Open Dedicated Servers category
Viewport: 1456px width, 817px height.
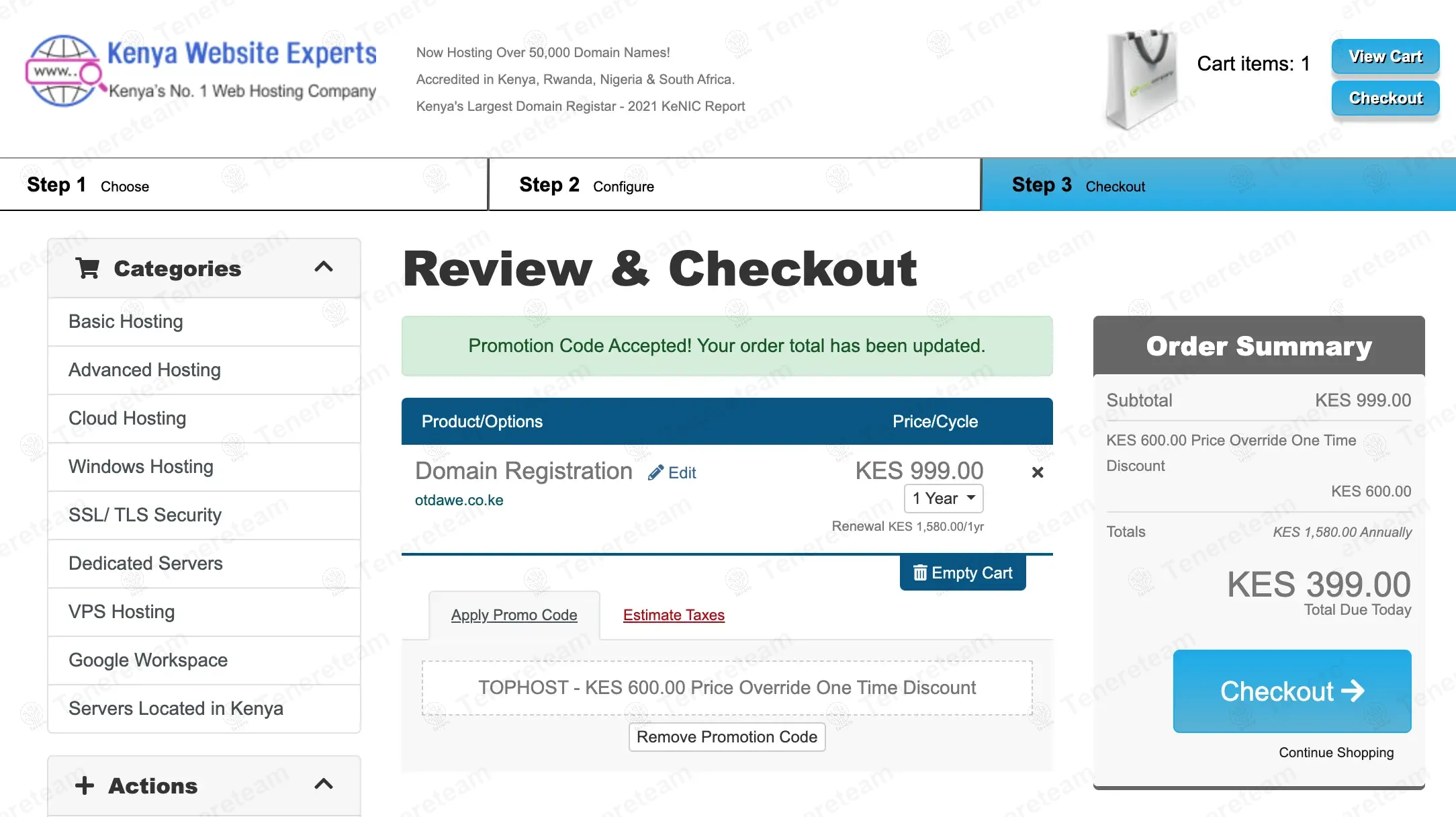pyautogui.click(x=204, y=564)
